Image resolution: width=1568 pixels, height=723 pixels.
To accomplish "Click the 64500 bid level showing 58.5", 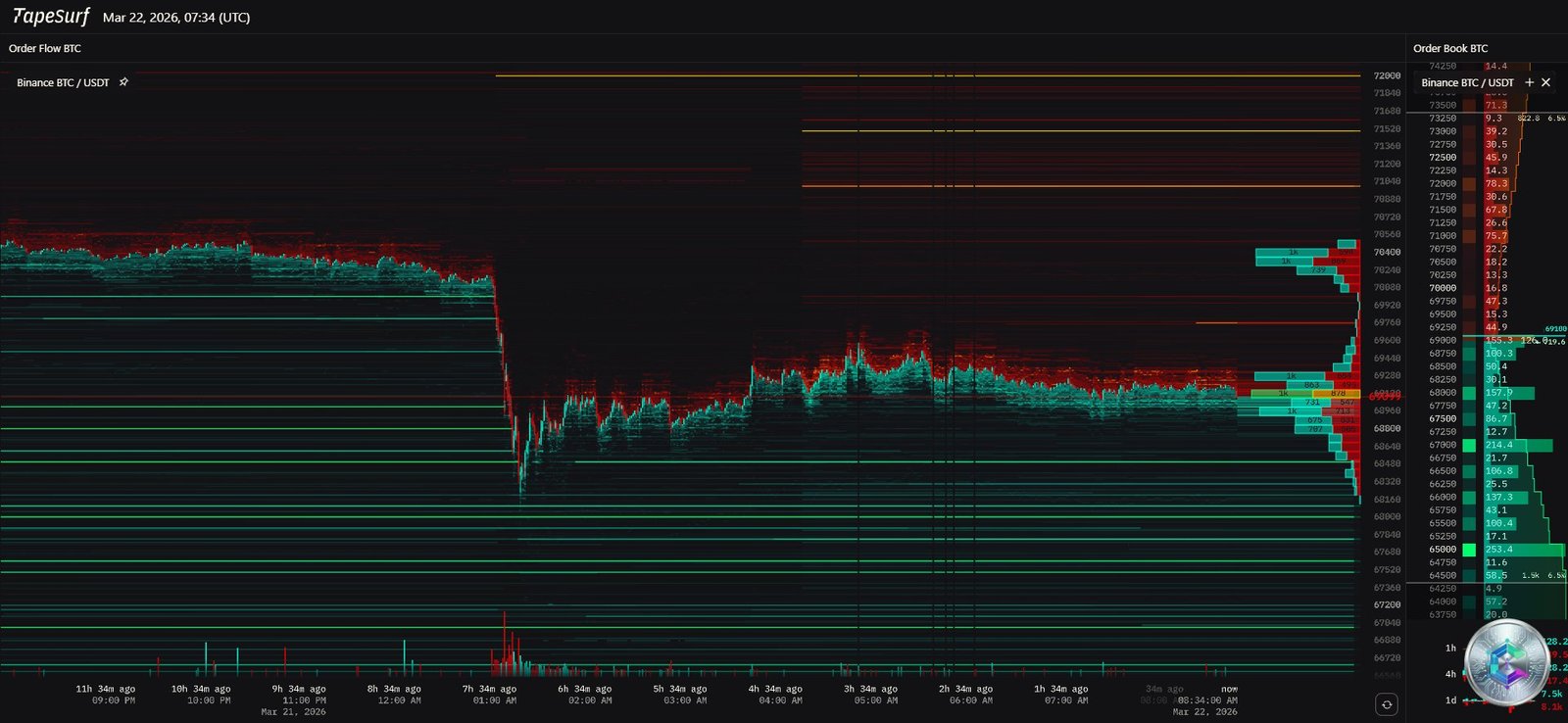I will tap(1487, 575).
